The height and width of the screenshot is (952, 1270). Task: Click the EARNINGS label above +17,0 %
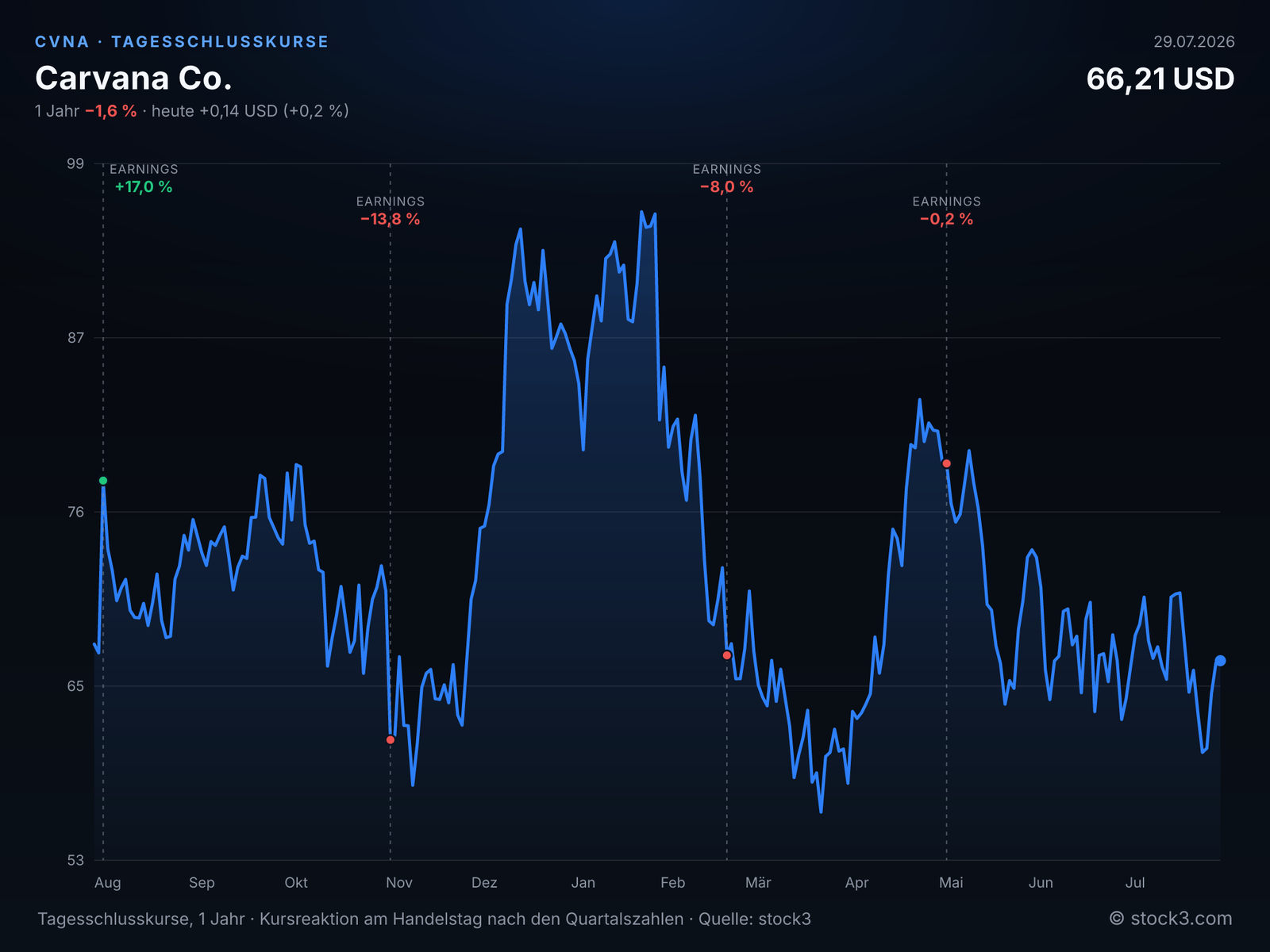[144, 169]
